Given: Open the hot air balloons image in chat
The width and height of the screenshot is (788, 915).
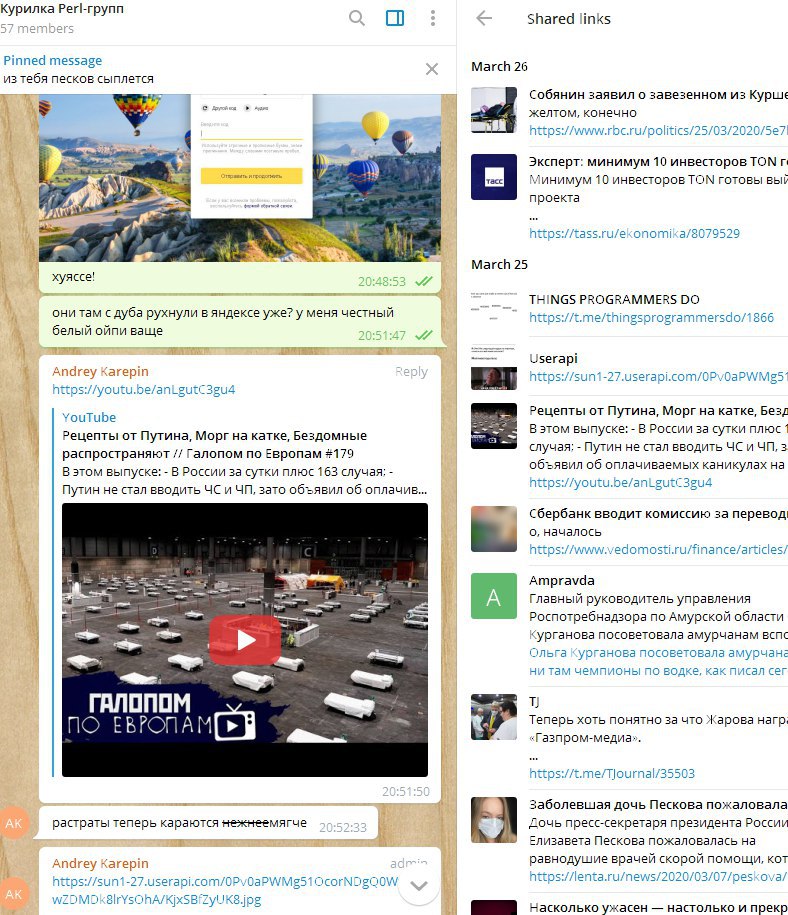Looking at the screenshot, I should (x=240, y=178).
